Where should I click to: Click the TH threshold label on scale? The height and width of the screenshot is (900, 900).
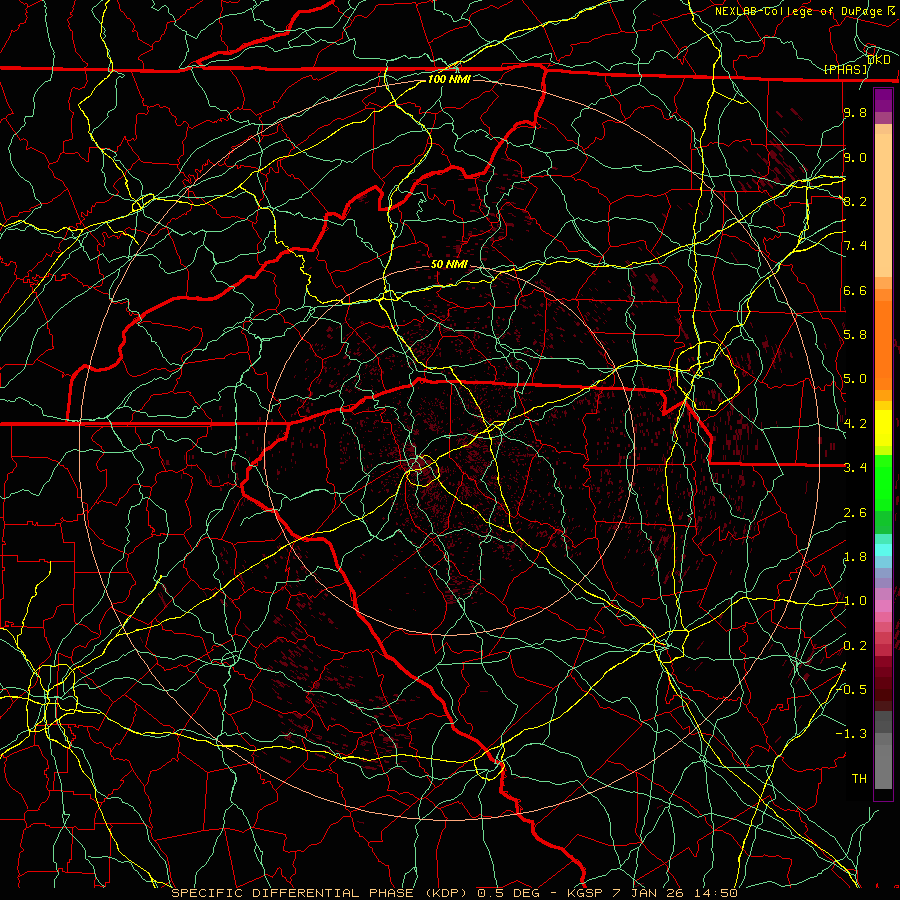(859, 778)
